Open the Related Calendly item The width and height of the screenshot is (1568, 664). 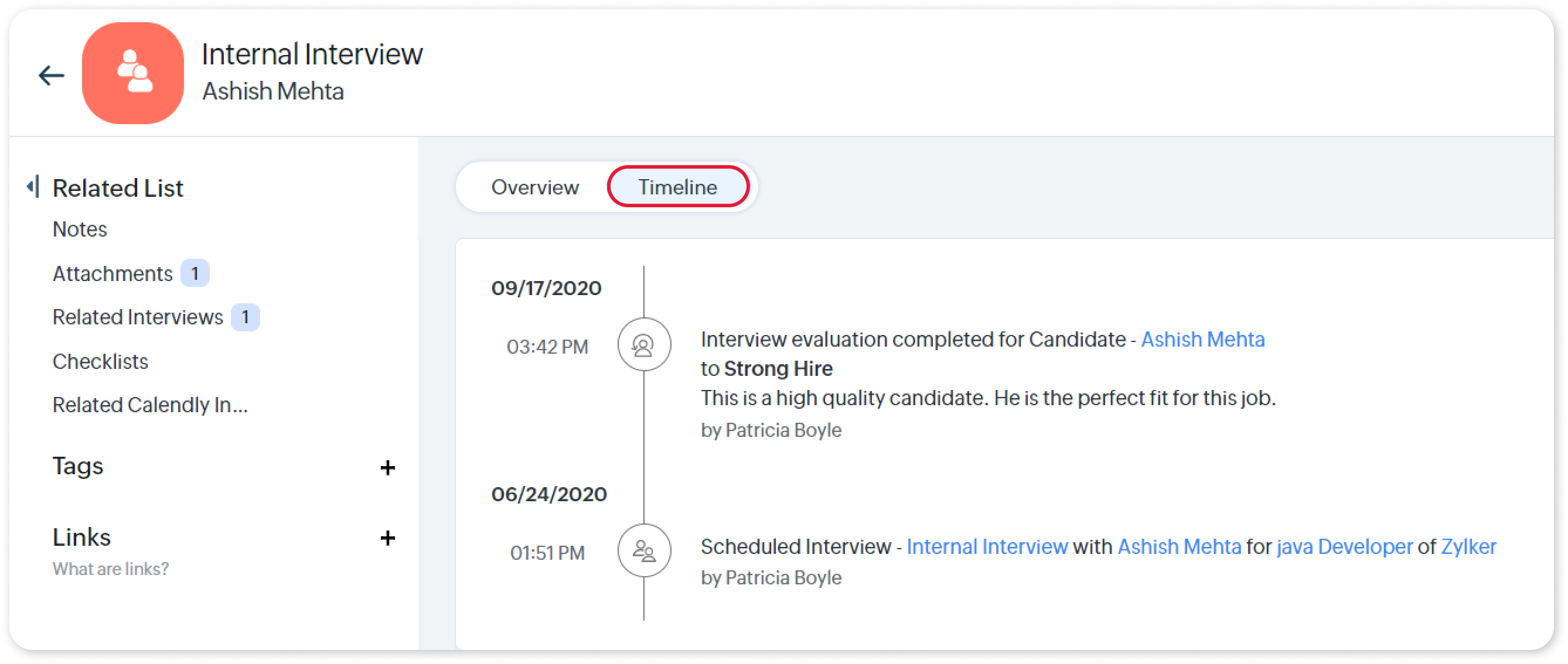tap(150, 405)
